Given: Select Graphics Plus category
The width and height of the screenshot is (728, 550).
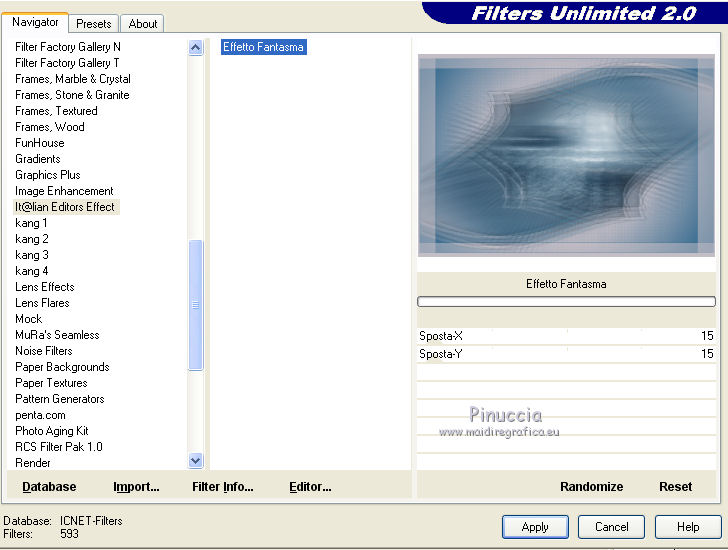Looking at the screenshot, I should click(48, 175).
